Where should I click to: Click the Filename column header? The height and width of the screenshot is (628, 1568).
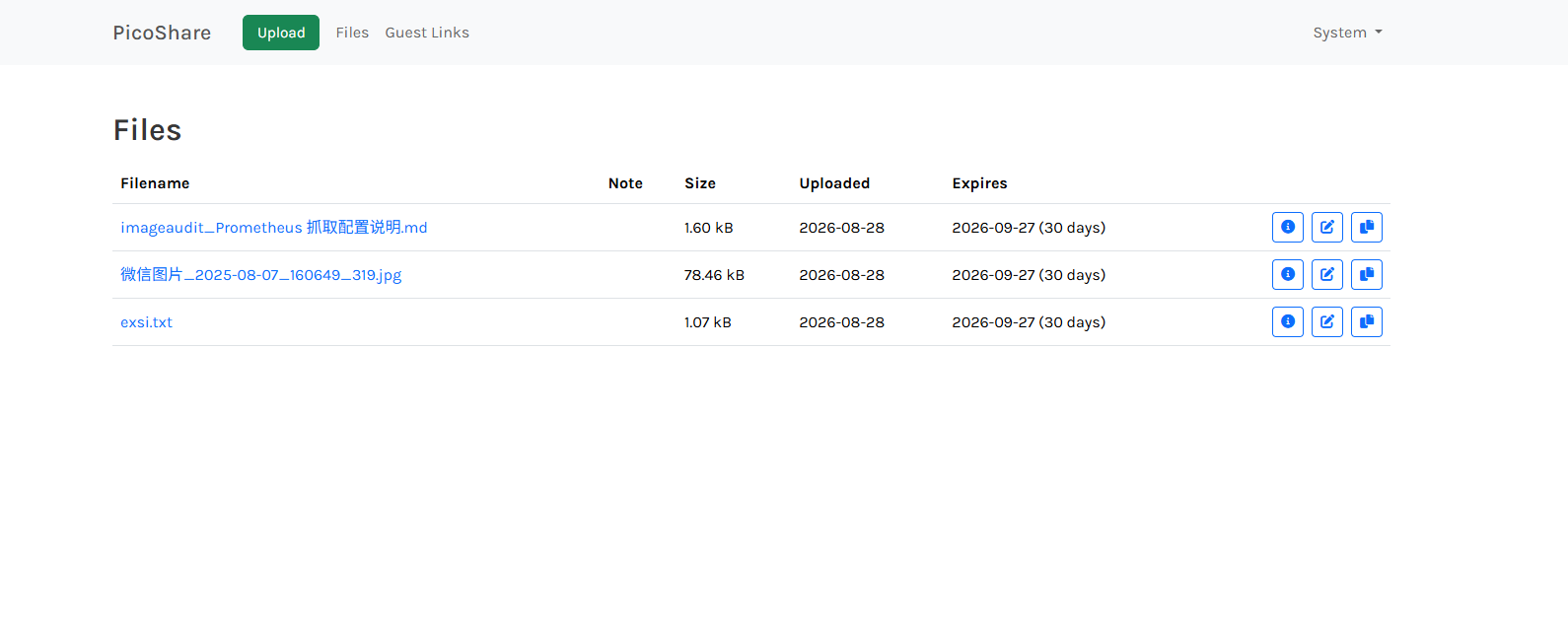155,183
